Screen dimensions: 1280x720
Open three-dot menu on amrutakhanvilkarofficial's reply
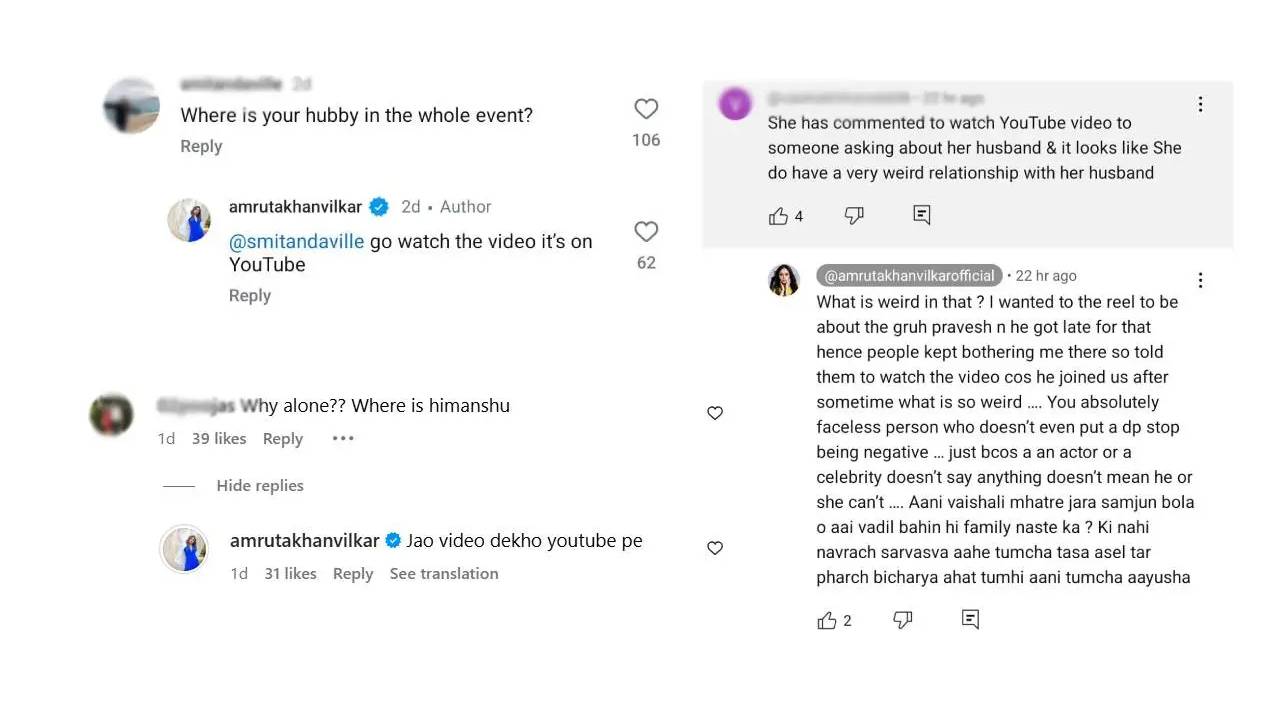1200,280
